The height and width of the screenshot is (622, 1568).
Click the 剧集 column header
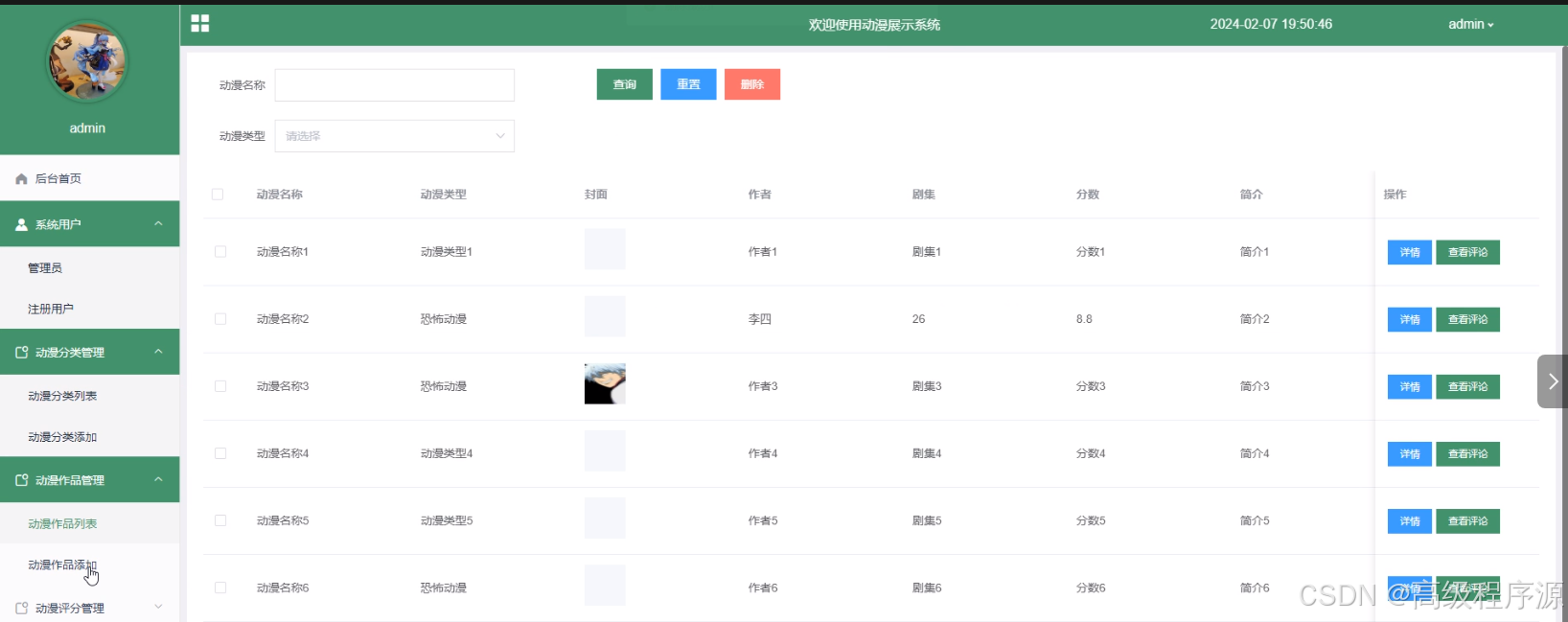click(x=924, y=195)
